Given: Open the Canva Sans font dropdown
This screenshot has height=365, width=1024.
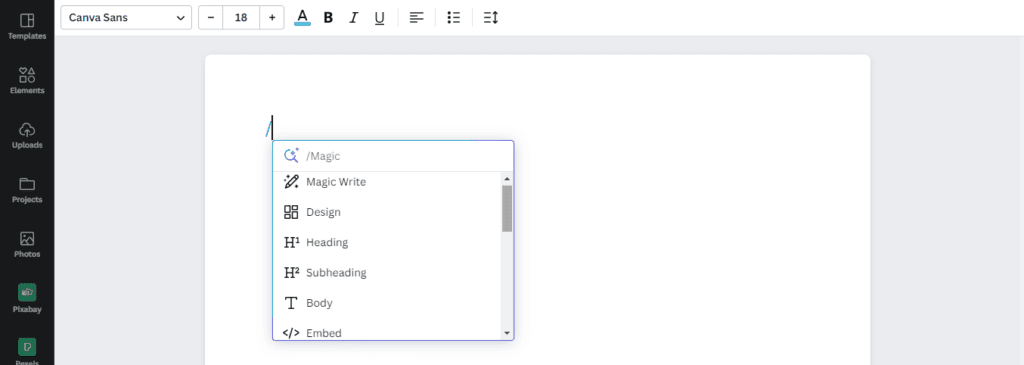Looking at the screenshot, I should 126,18.
